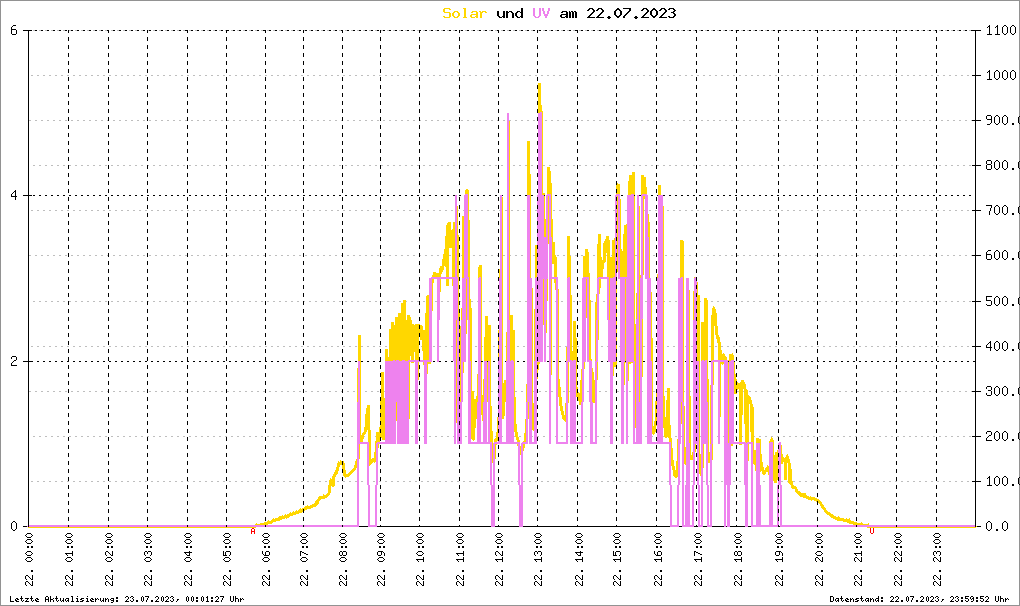Click the '22. 19:00' time axis label
The width and height of the screenshot is (1020, 606).
[779, 560]
